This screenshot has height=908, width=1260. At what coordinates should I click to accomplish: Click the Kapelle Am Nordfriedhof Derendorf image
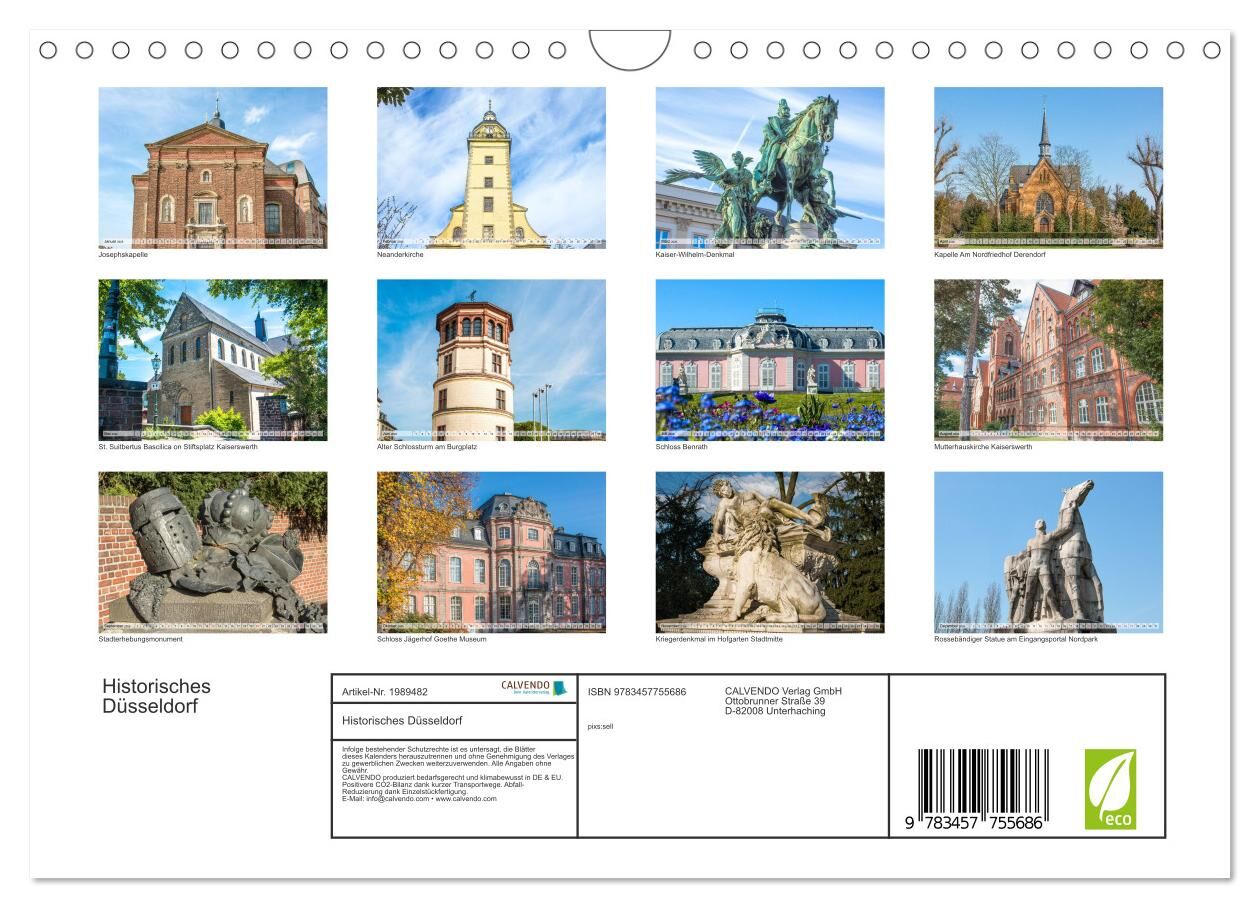1048,167
